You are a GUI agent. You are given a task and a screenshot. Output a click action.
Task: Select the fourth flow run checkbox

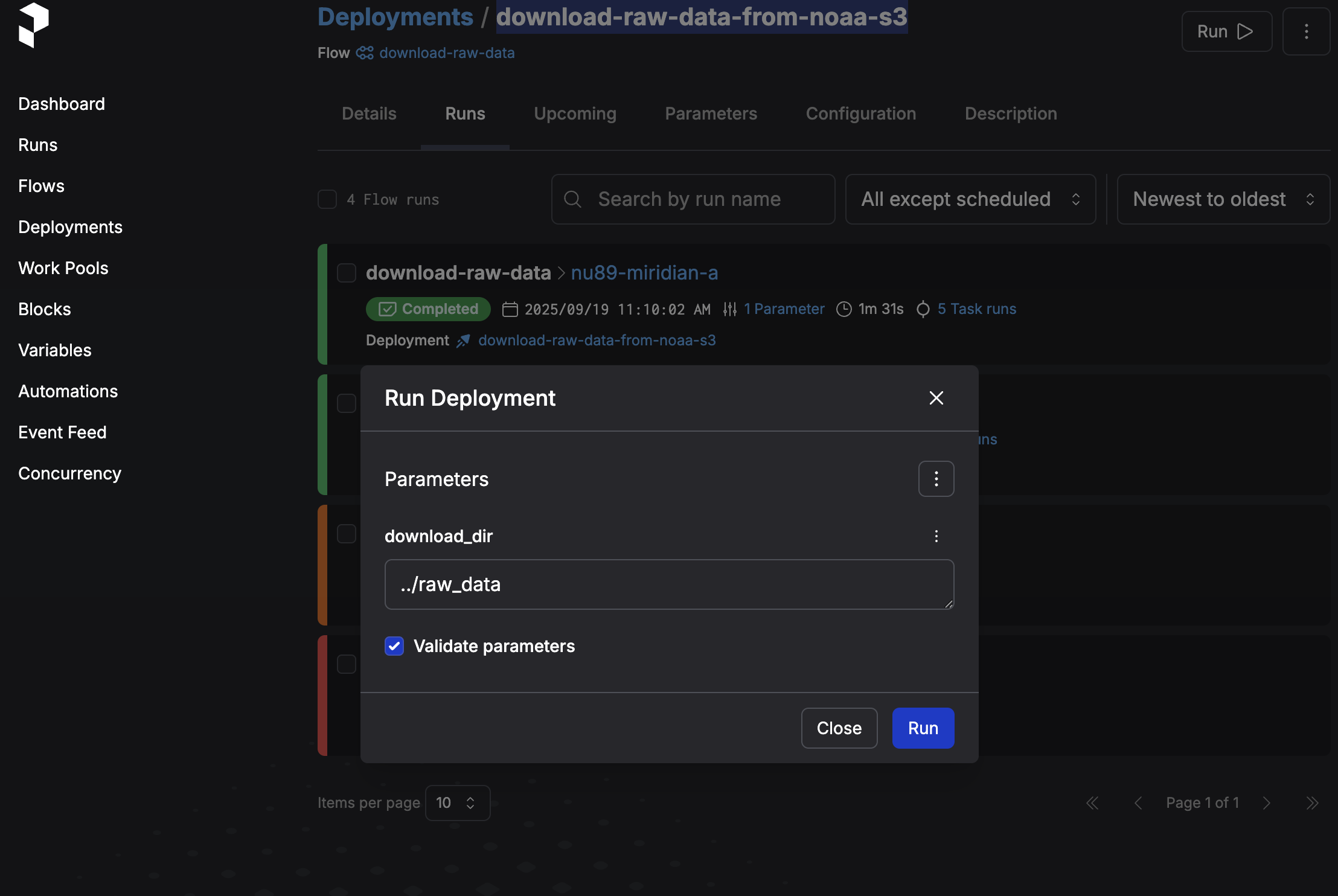point(347,664)
